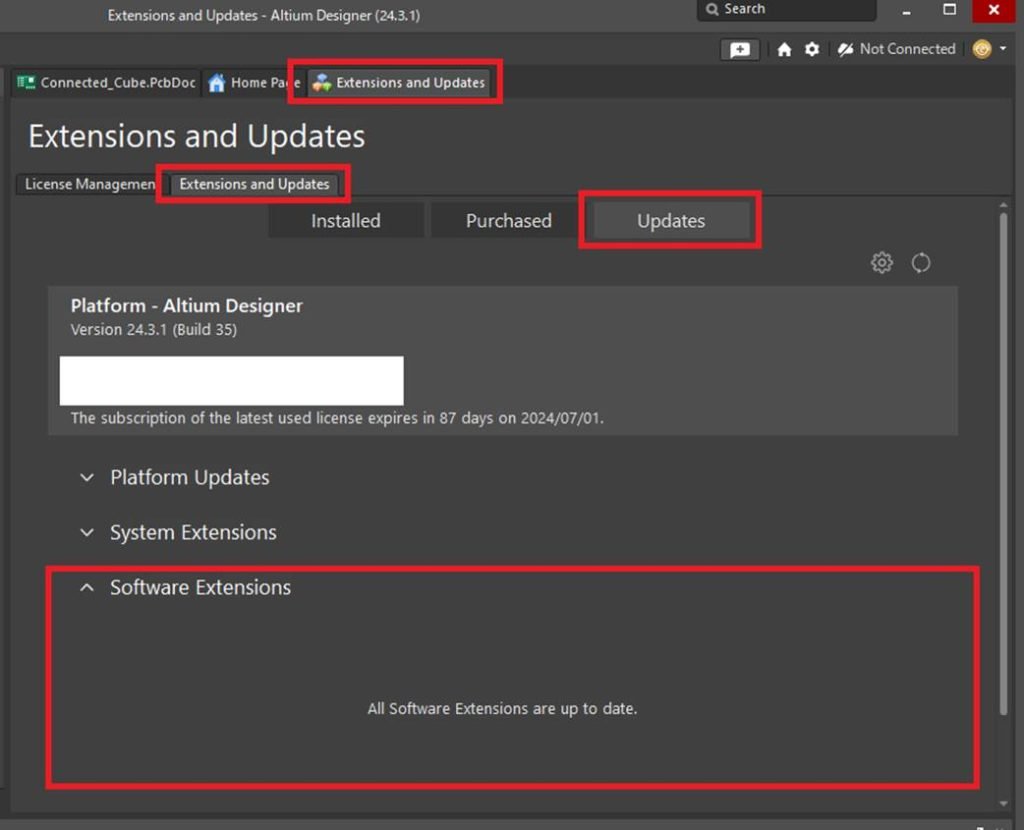Click the Not Connected plug icon
The width and height of the screenshot is (1024, 830).
(x=846, y=48)
